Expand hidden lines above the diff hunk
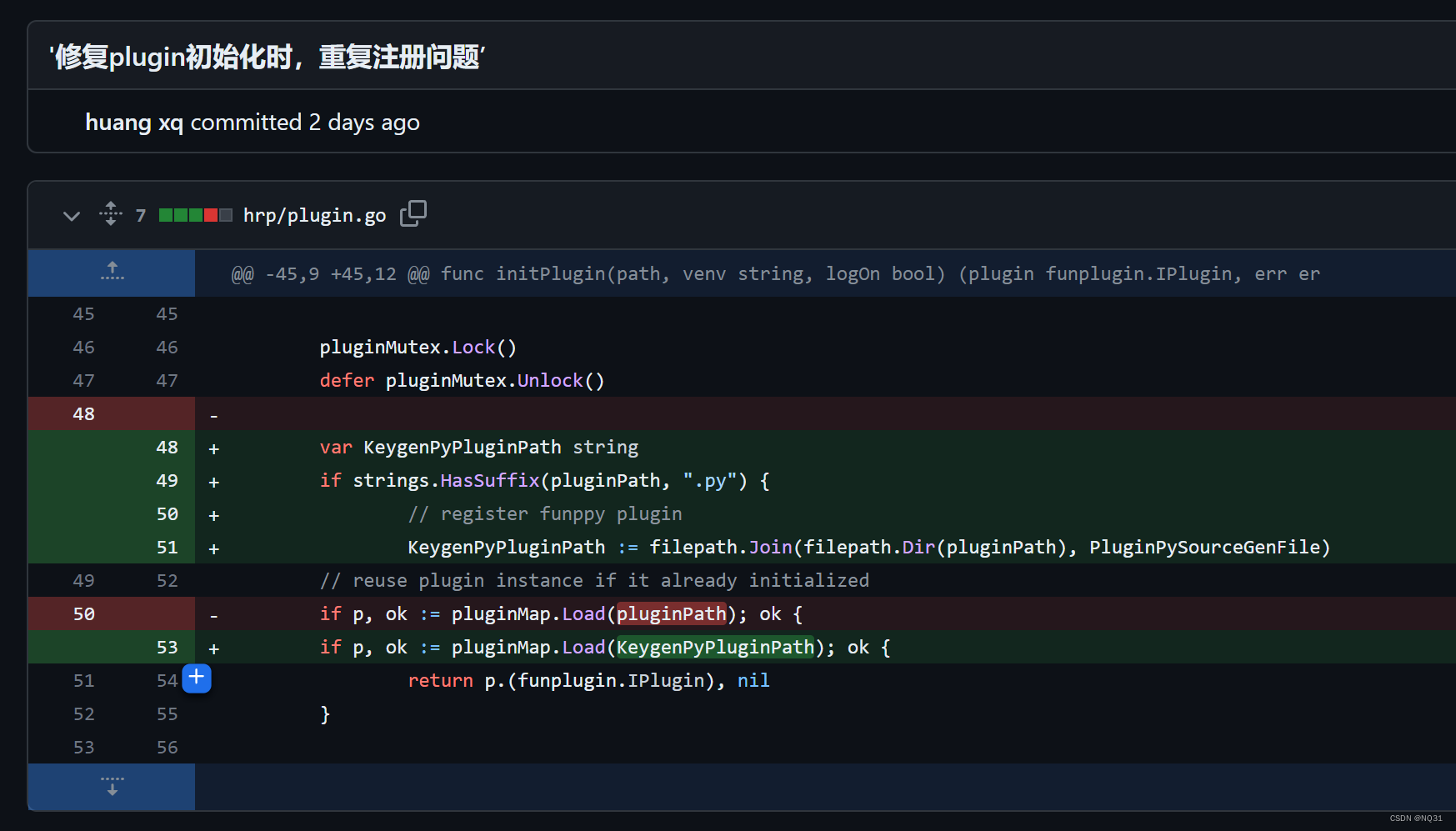 (x=112, y=273)
